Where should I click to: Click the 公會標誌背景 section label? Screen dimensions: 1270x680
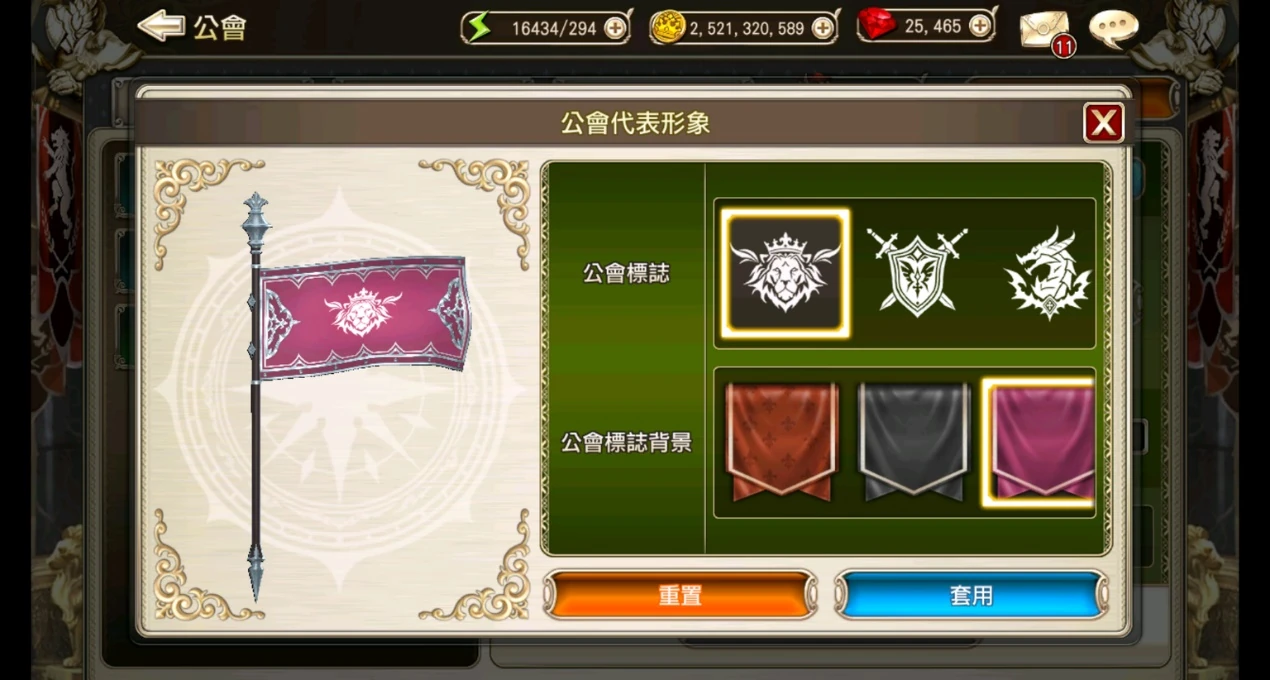pos(626,443)
